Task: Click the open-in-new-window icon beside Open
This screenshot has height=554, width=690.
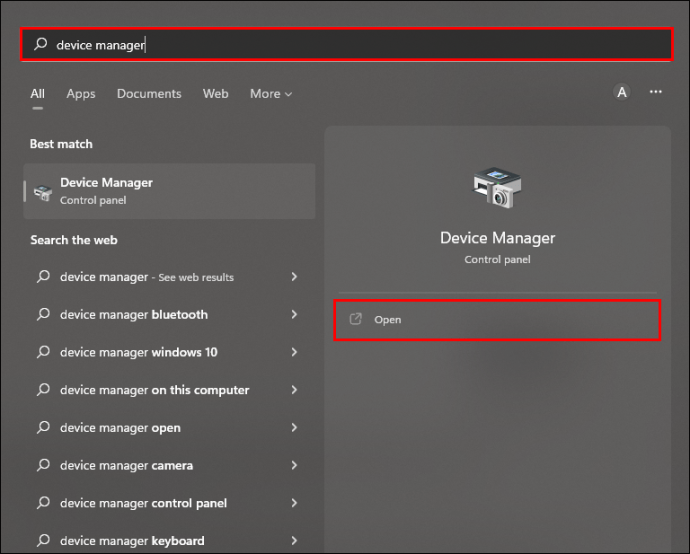Action: coord(355,319)
